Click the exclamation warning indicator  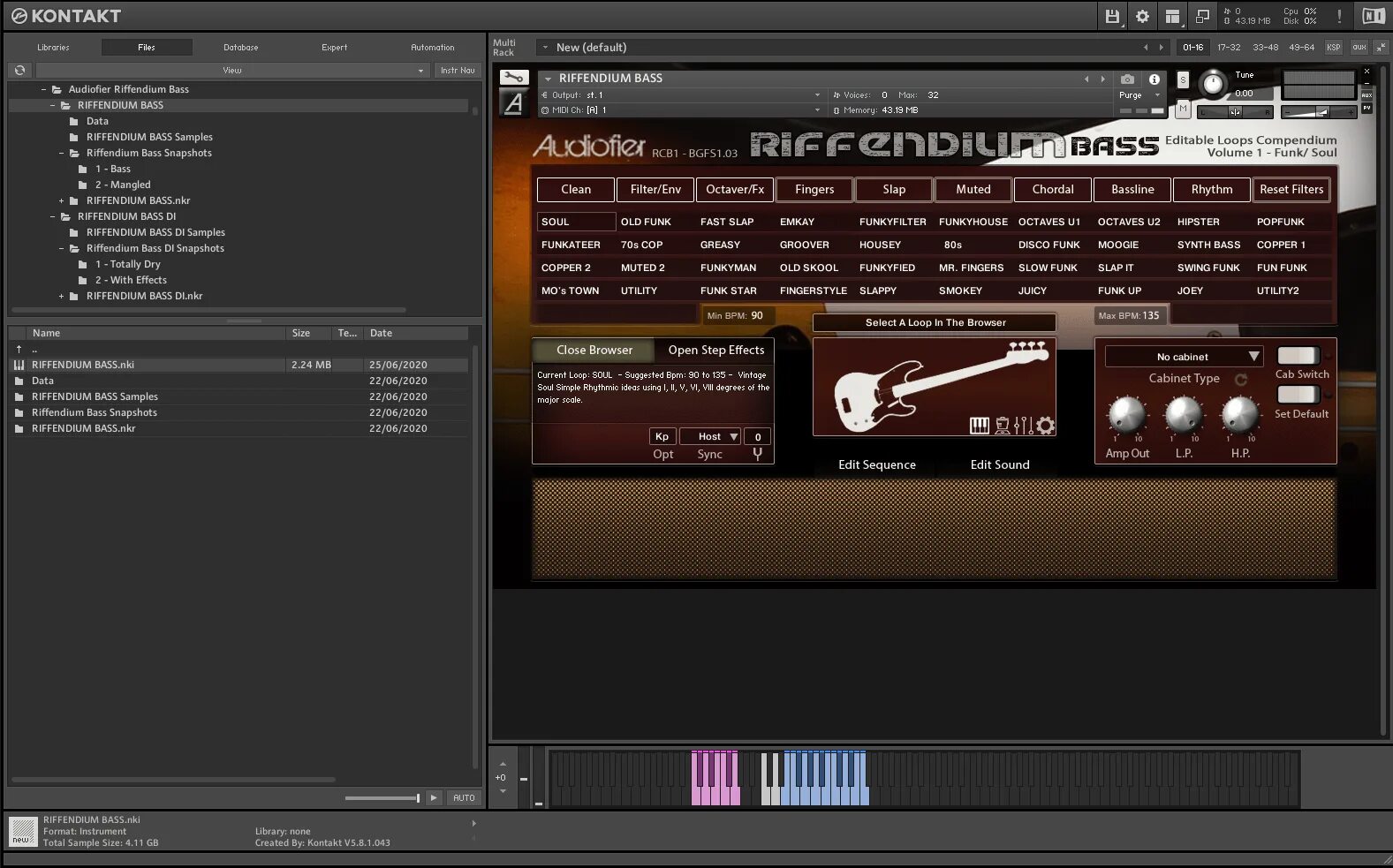[1339, 16]
